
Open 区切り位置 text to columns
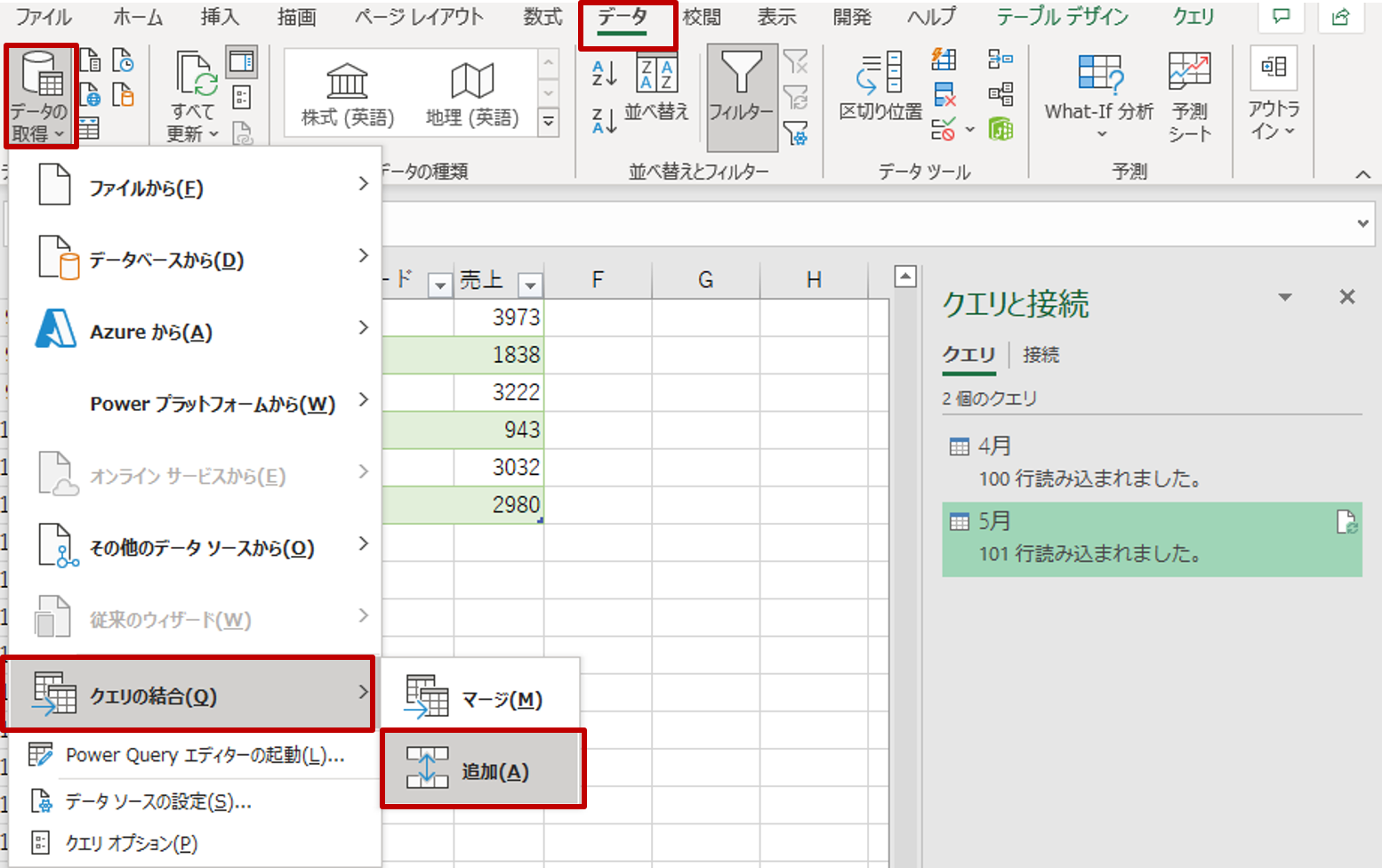[x=881, y=87]
